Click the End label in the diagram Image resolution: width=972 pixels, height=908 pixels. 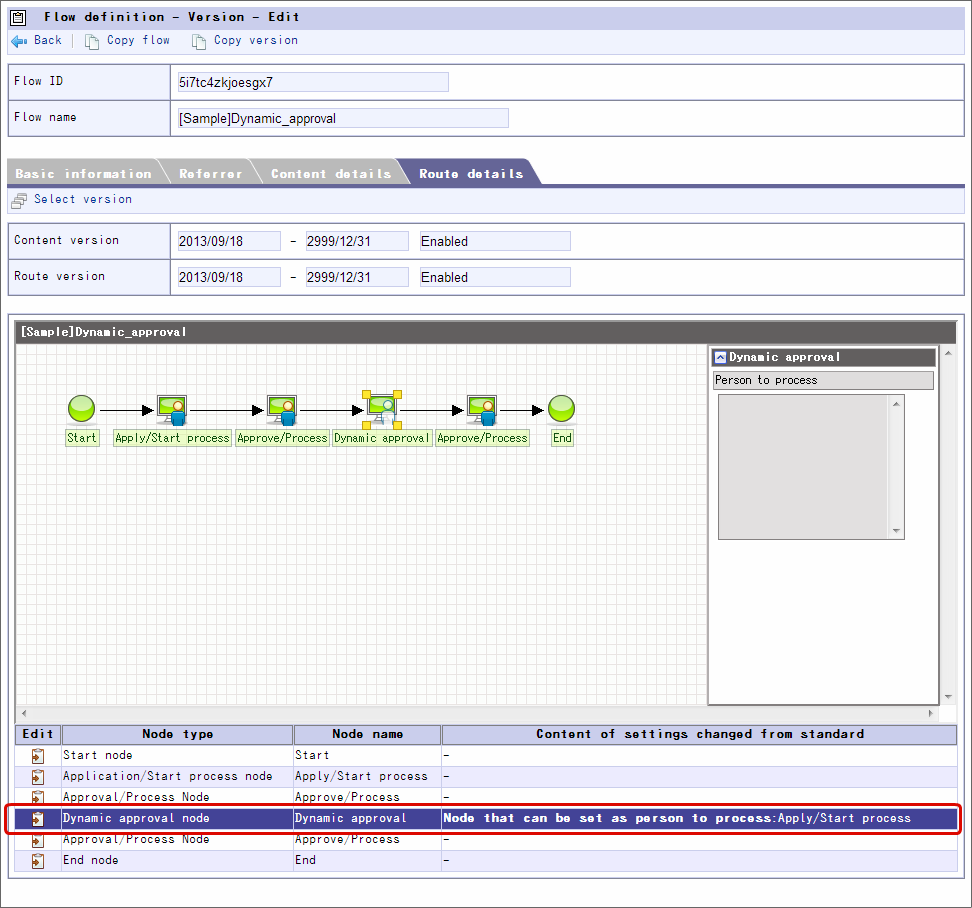click(x=562, y=438)
